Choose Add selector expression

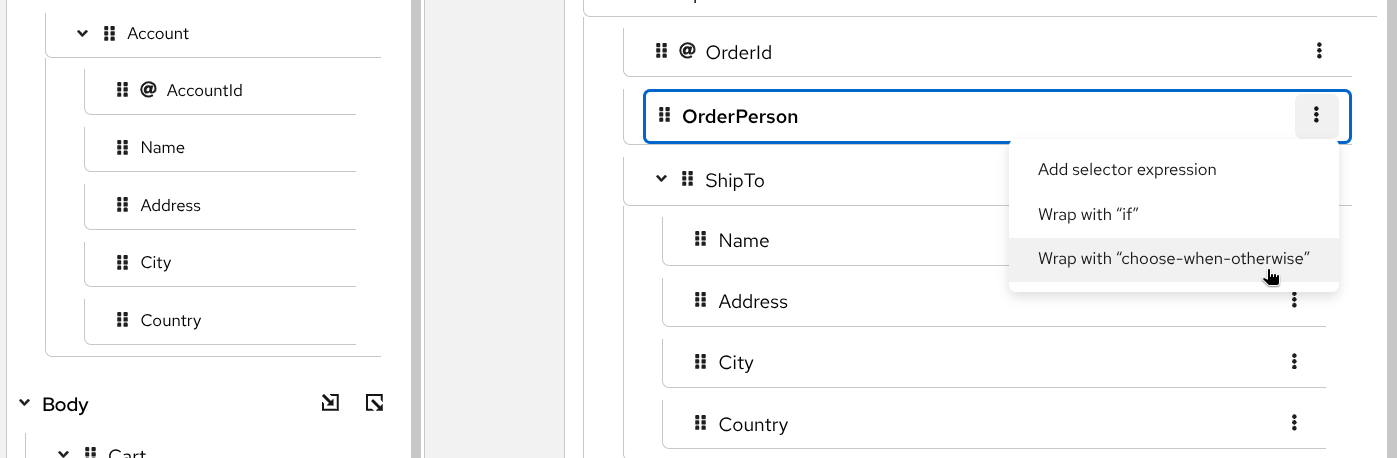(1127, 170)
